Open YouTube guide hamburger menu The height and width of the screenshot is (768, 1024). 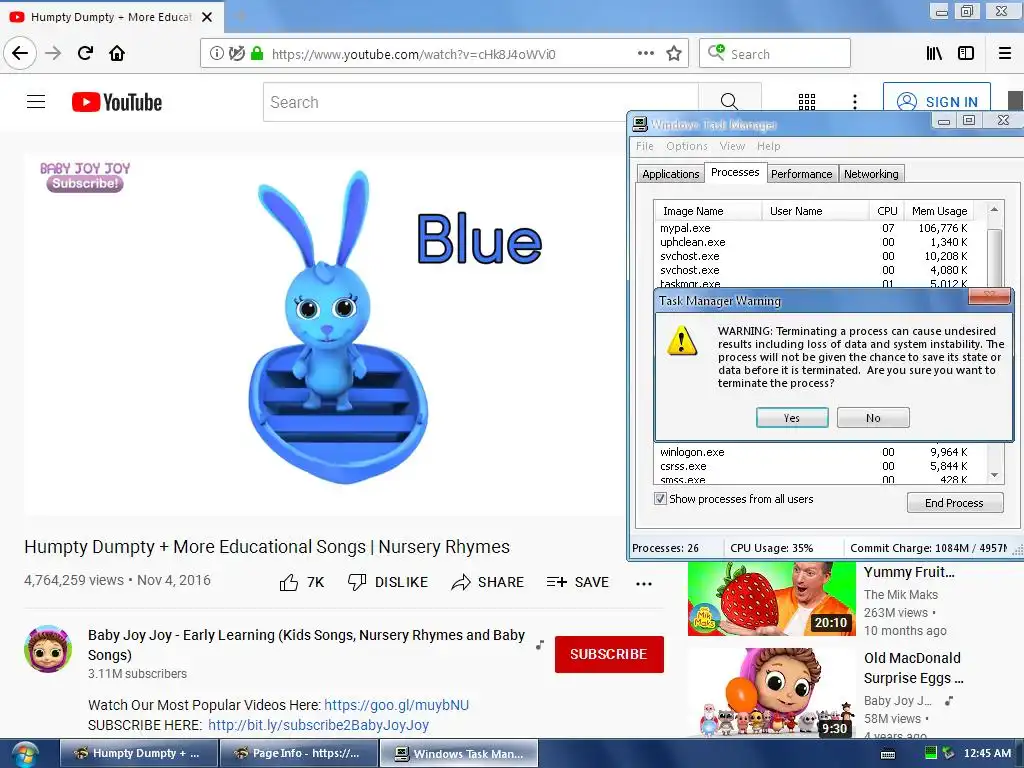click(36, 102)
